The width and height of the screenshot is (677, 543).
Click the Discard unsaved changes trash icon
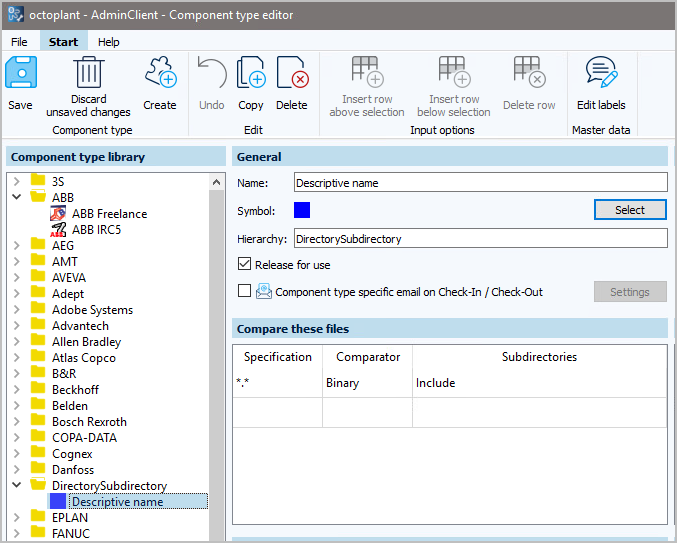[x=89, y=72]
